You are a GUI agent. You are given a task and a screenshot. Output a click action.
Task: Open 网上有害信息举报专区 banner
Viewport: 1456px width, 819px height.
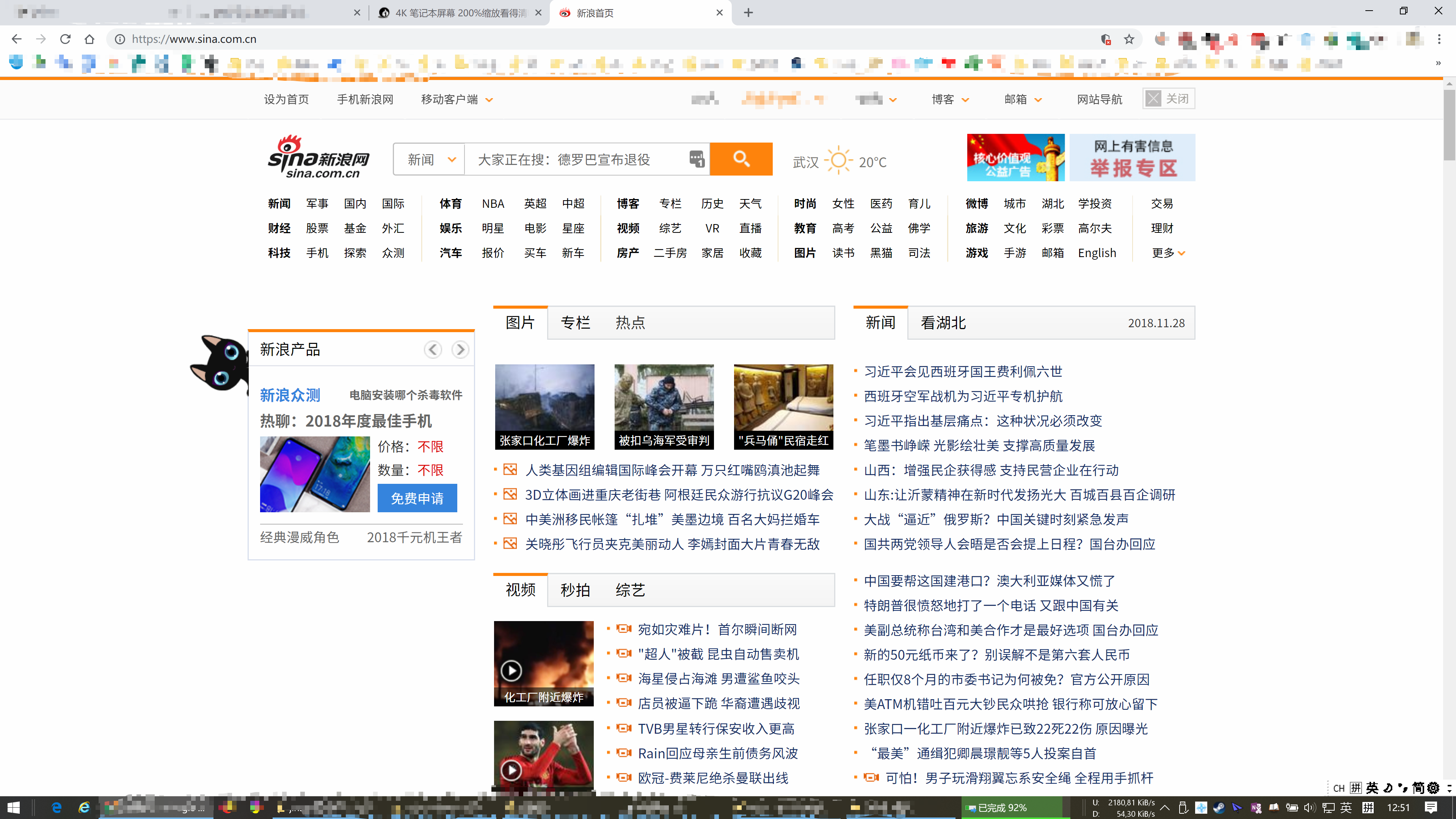pos(1132,157)
